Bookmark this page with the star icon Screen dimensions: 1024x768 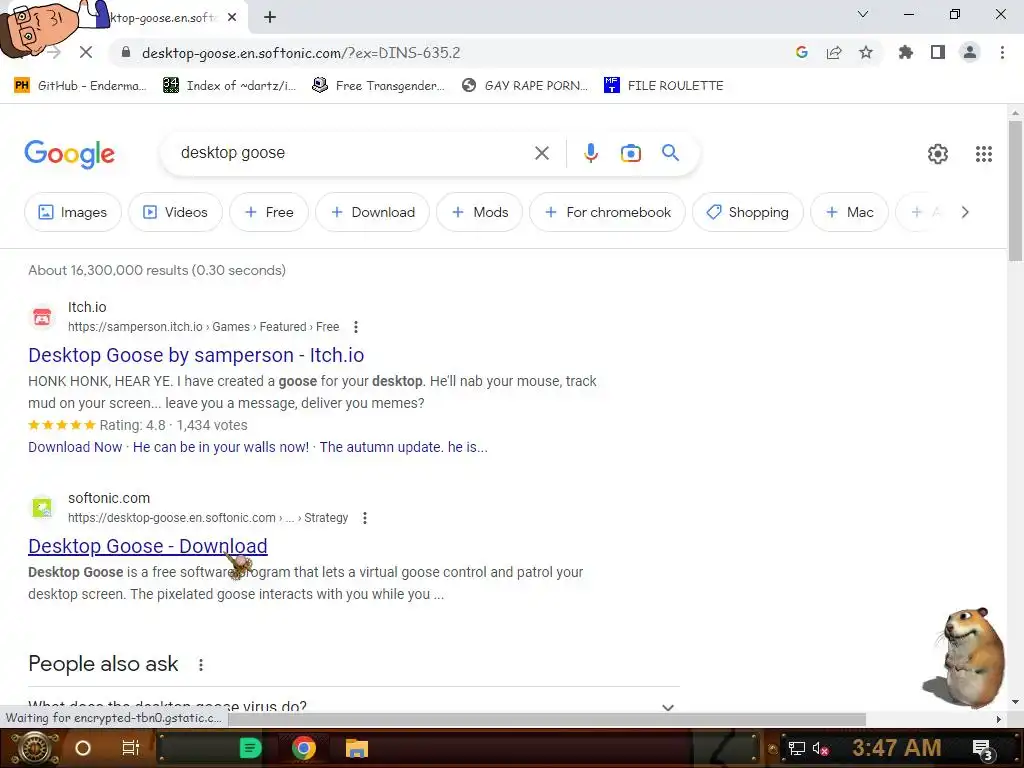(866, 52)
